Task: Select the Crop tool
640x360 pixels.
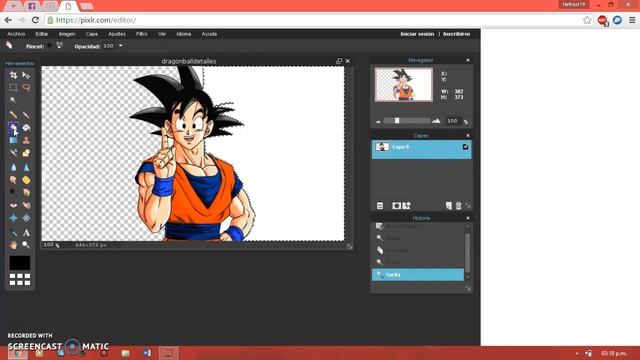Action: [x=13, y=75]
